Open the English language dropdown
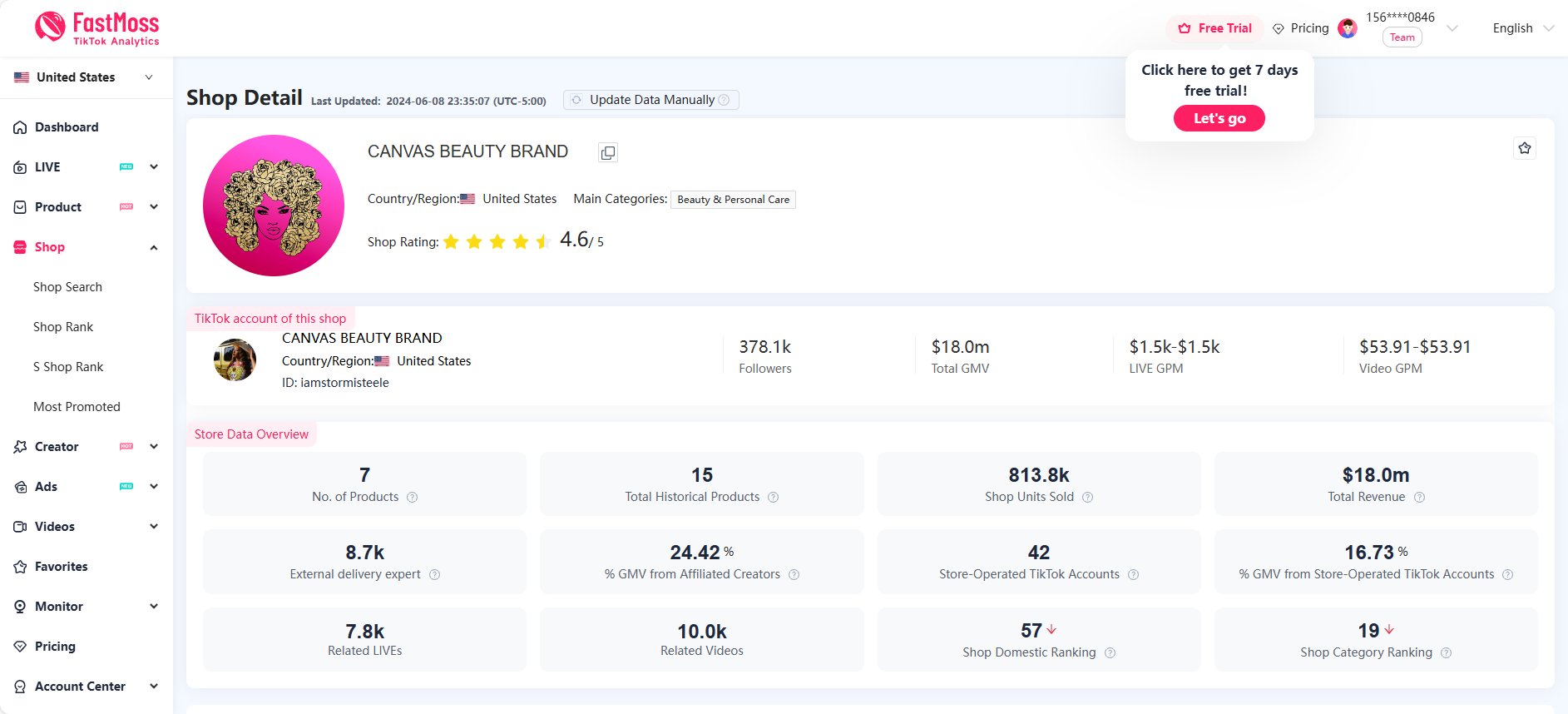Image resolution: width=1568 pixels, height=714 pixels. (x=1522, y=28)
